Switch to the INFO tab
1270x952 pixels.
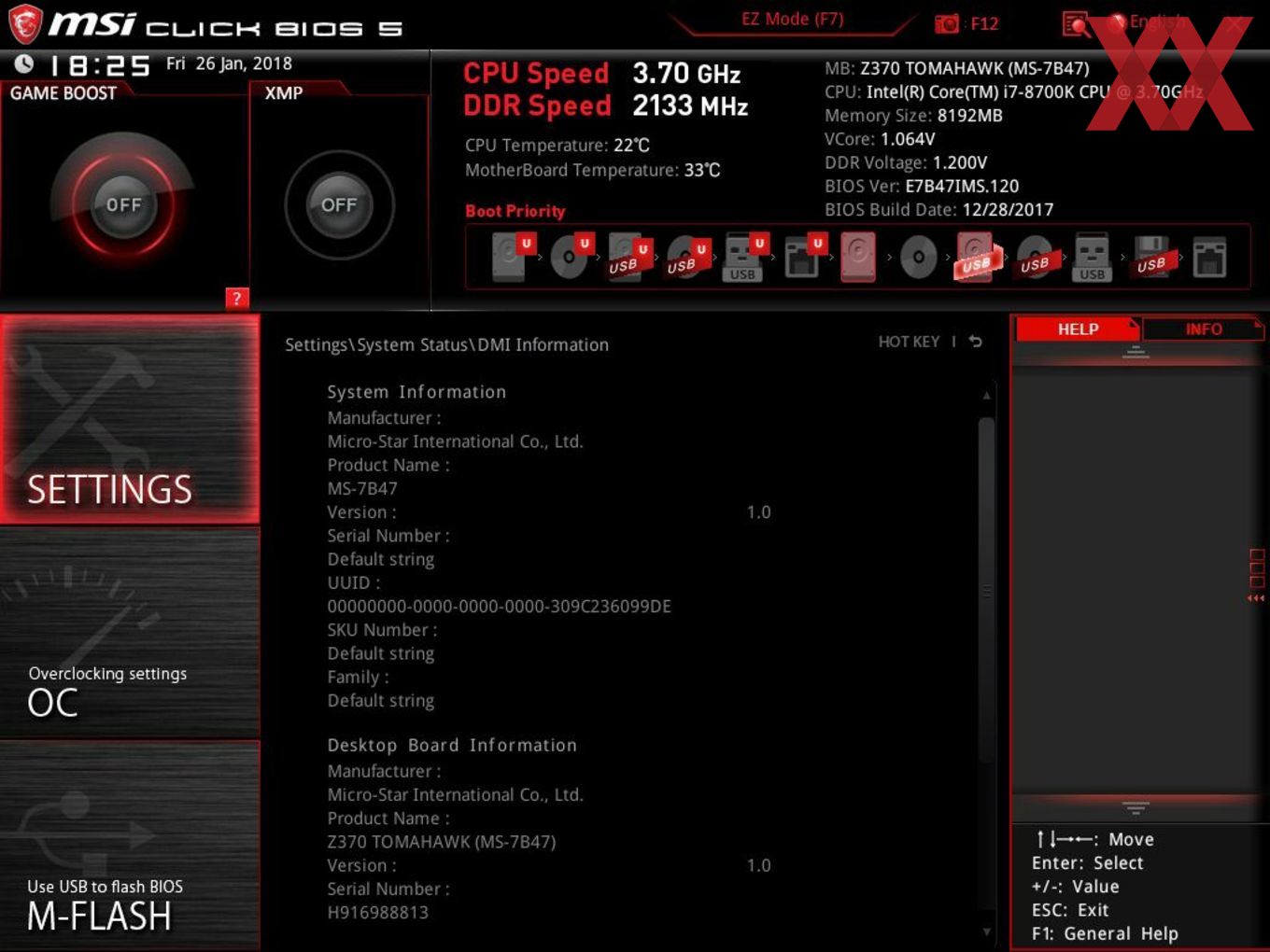[1204, 329]
